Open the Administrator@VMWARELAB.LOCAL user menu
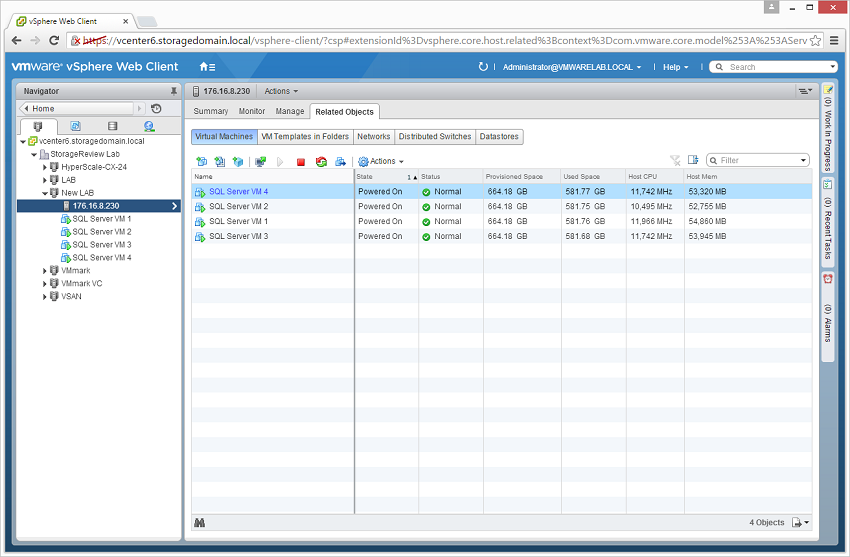 click(x=571, y=67)
